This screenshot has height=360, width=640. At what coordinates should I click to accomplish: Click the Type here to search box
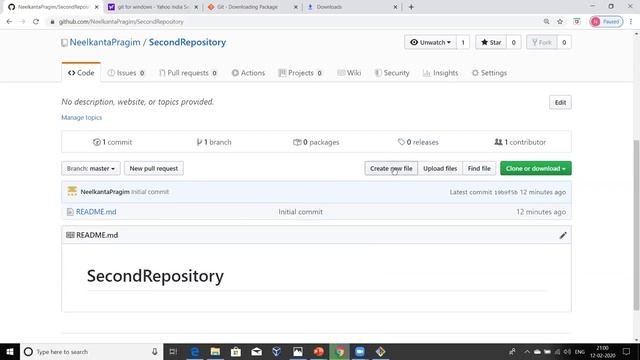coord(91,351)
